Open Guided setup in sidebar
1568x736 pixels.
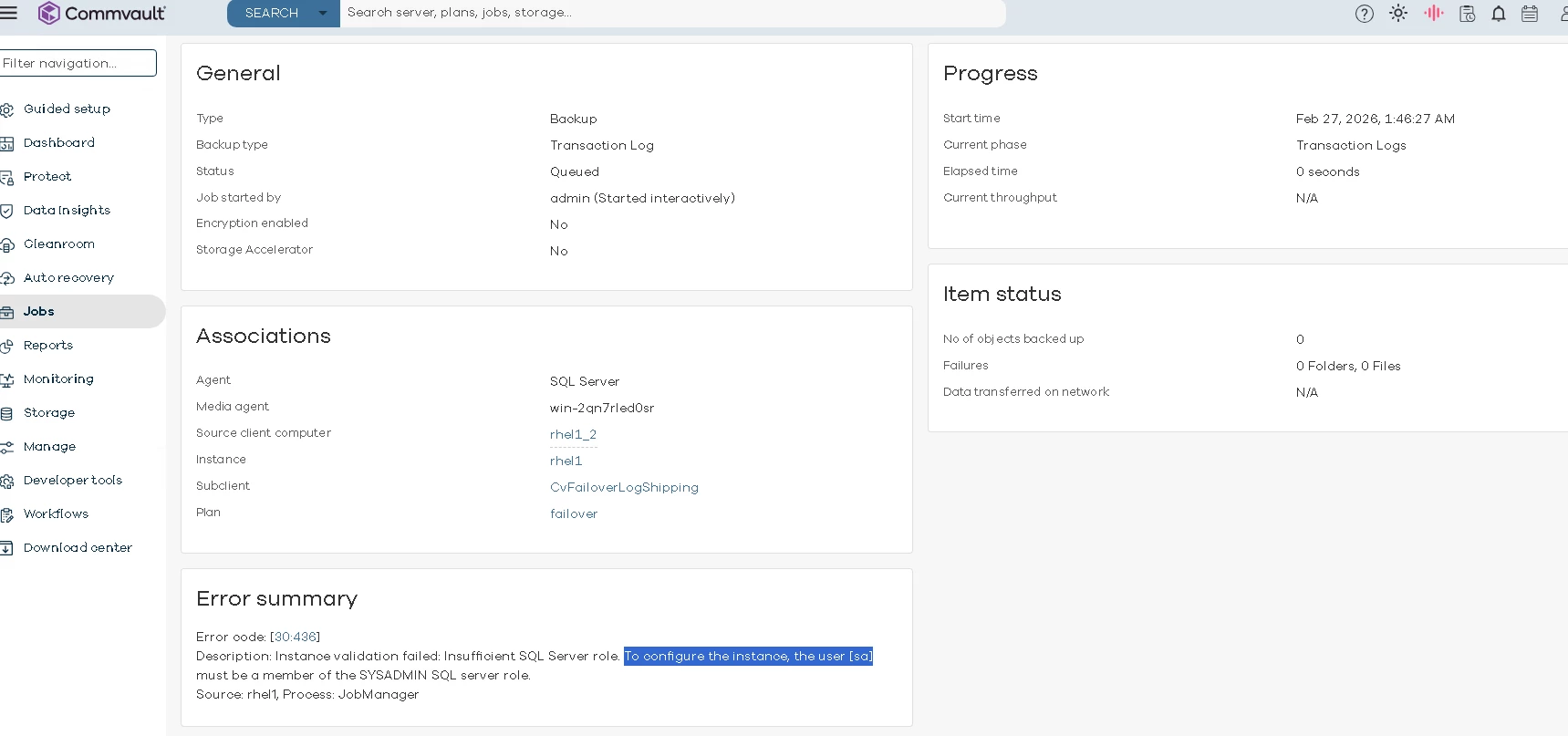coord(67,109)
